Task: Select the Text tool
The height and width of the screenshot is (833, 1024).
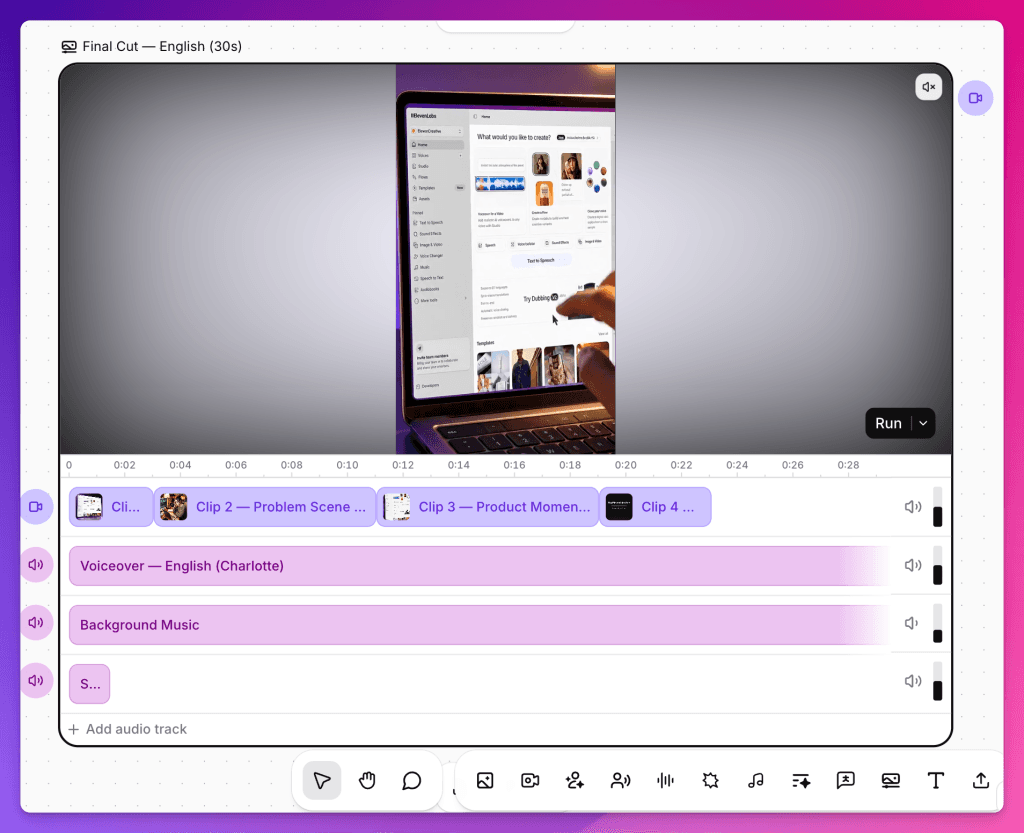Action: tap(936, 780)
